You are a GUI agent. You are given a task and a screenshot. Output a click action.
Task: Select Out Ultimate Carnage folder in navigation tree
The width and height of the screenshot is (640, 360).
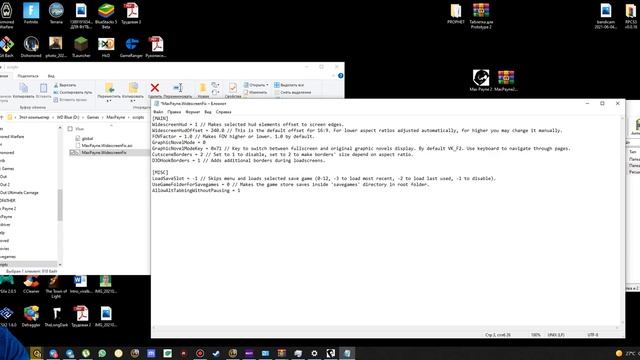pos(19,192)
